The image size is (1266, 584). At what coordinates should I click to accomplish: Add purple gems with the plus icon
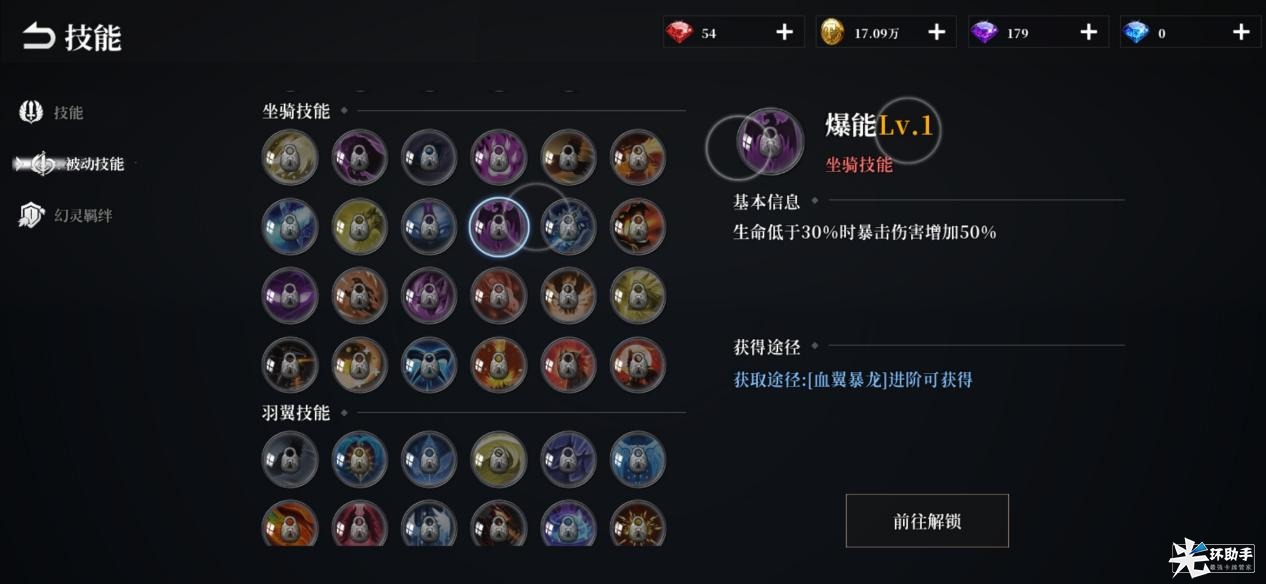pos(1088,32)
